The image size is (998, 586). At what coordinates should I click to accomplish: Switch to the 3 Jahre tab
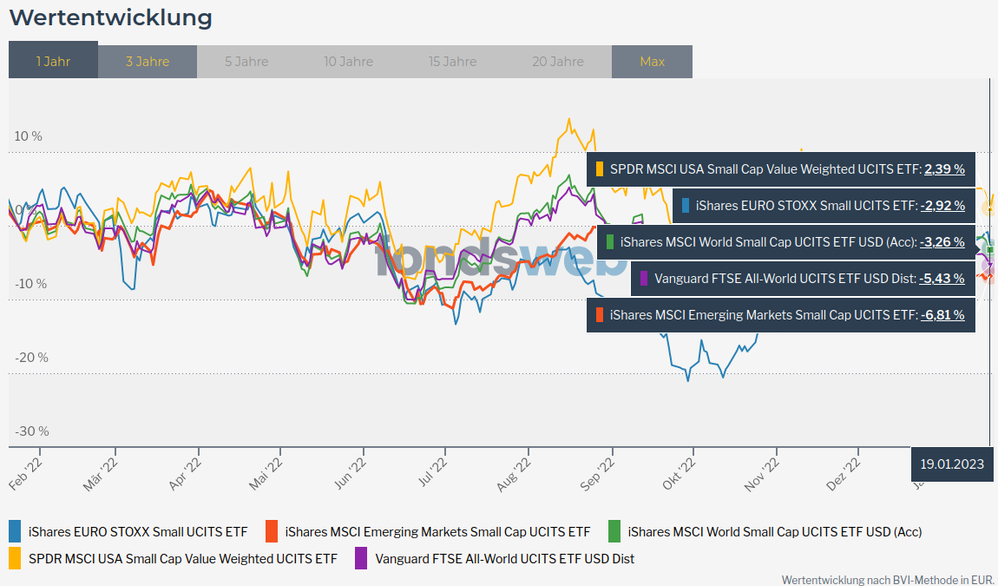coord(147,61)
